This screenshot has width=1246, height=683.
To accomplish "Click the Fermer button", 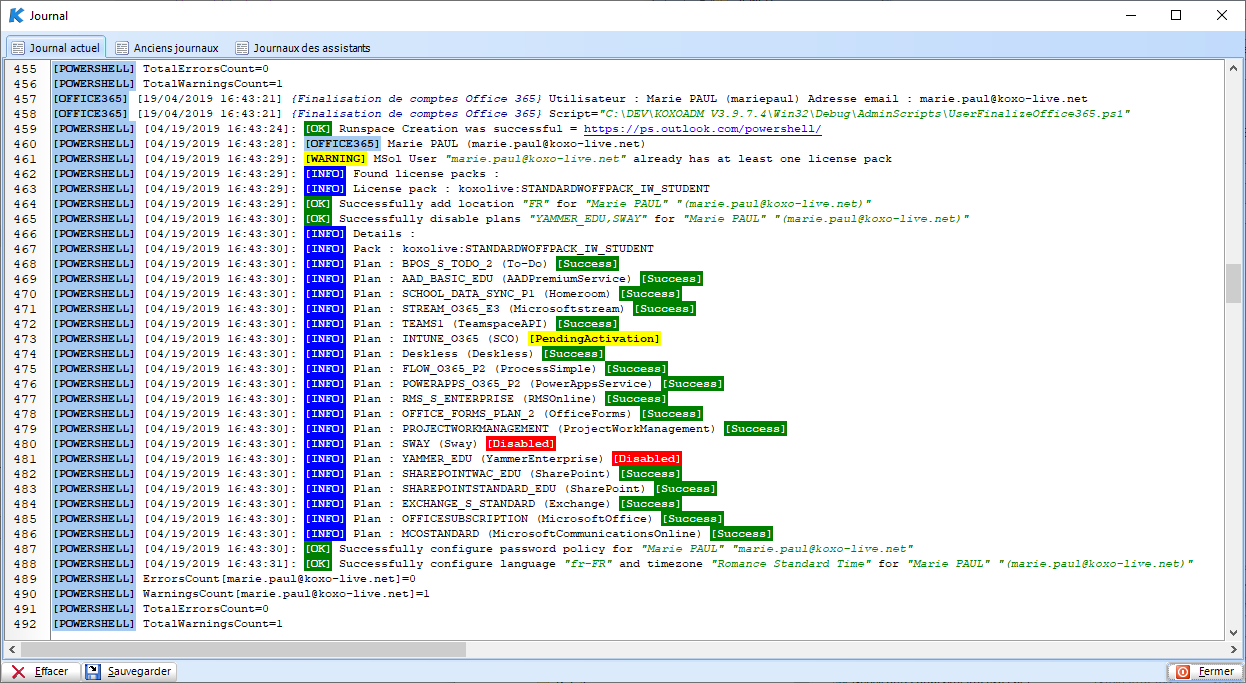I will (1205, 672).
